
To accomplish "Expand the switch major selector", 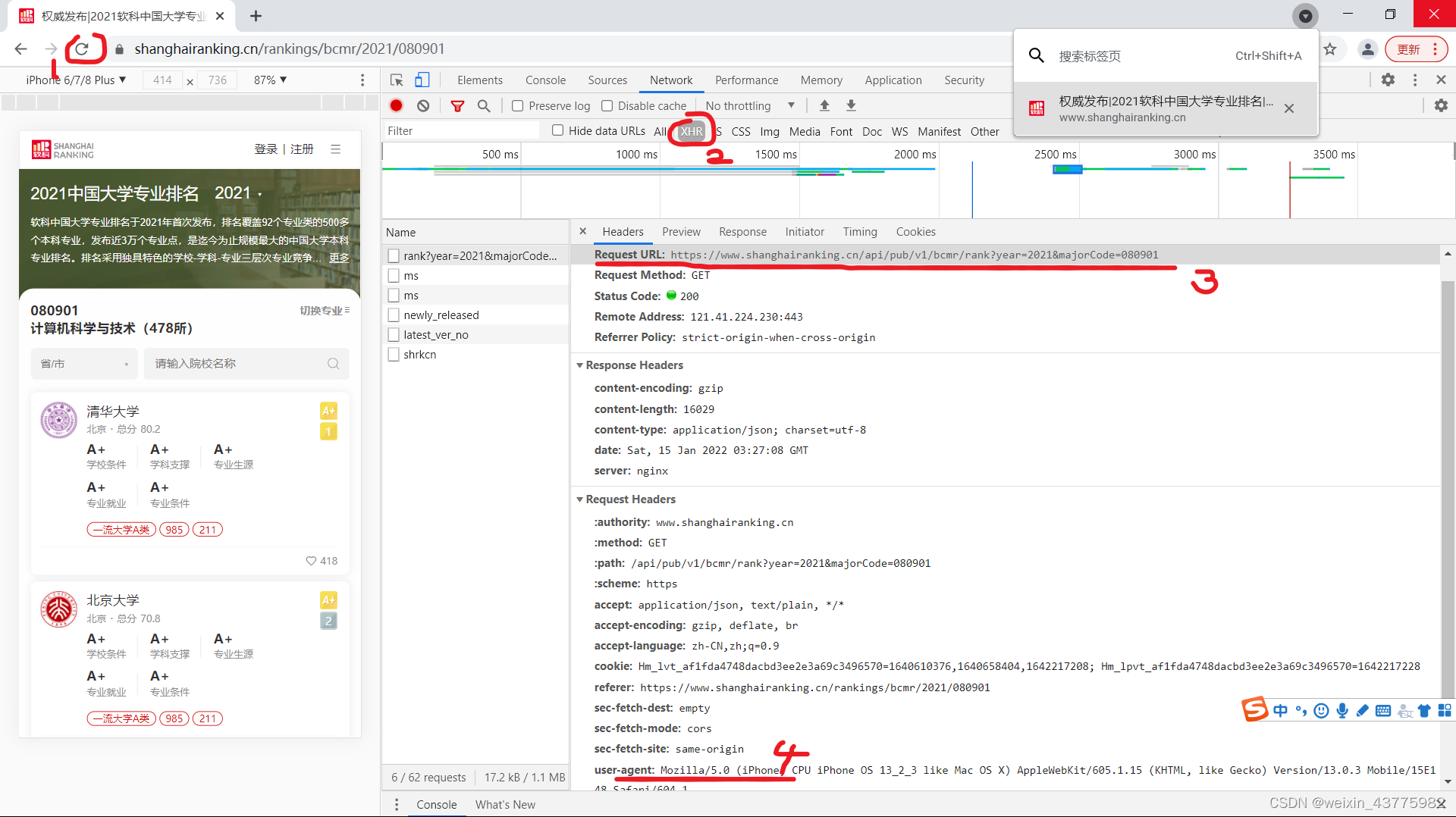I will pyautogui.click(x=325, y=311).
